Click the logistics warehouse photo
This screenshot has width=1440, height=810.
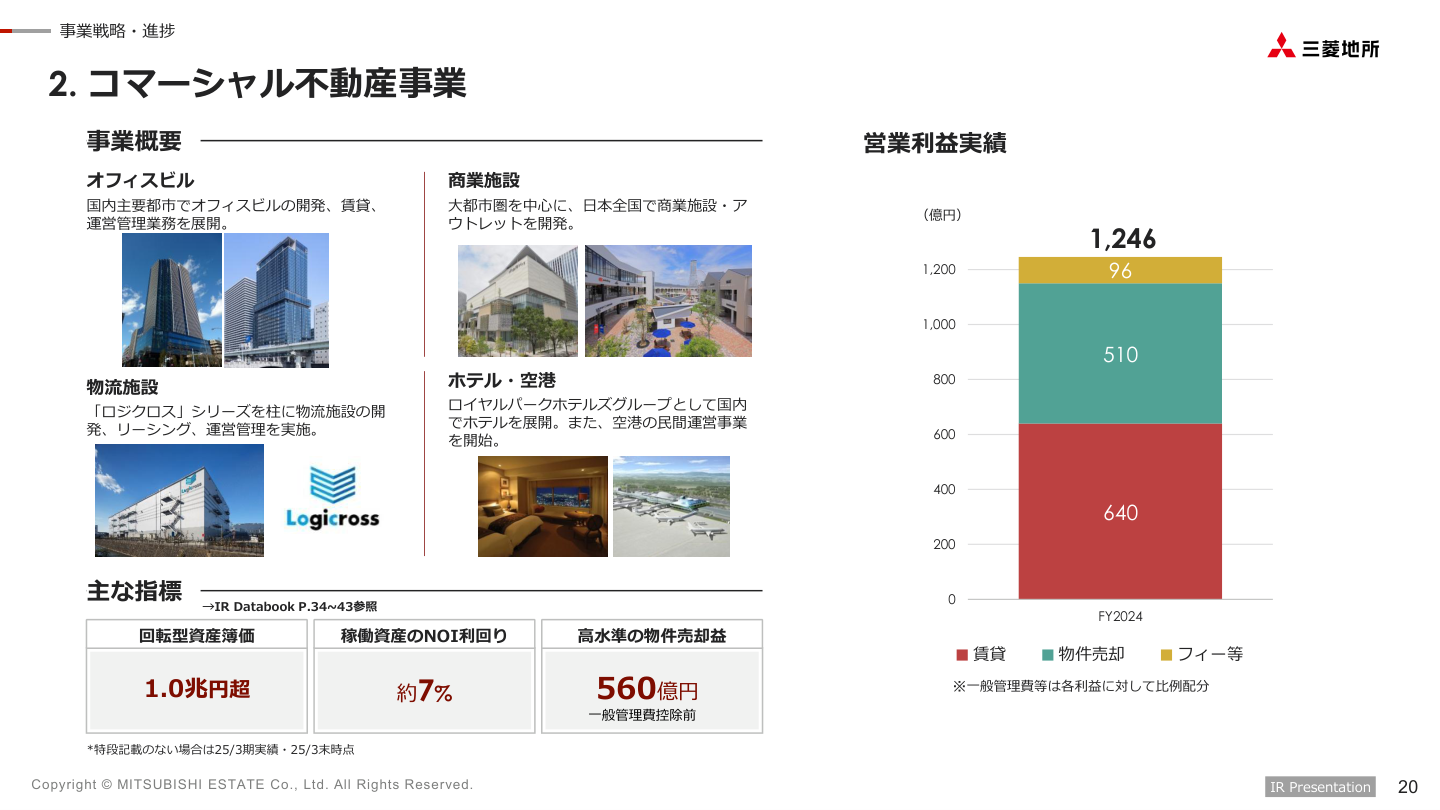(179, 500)
